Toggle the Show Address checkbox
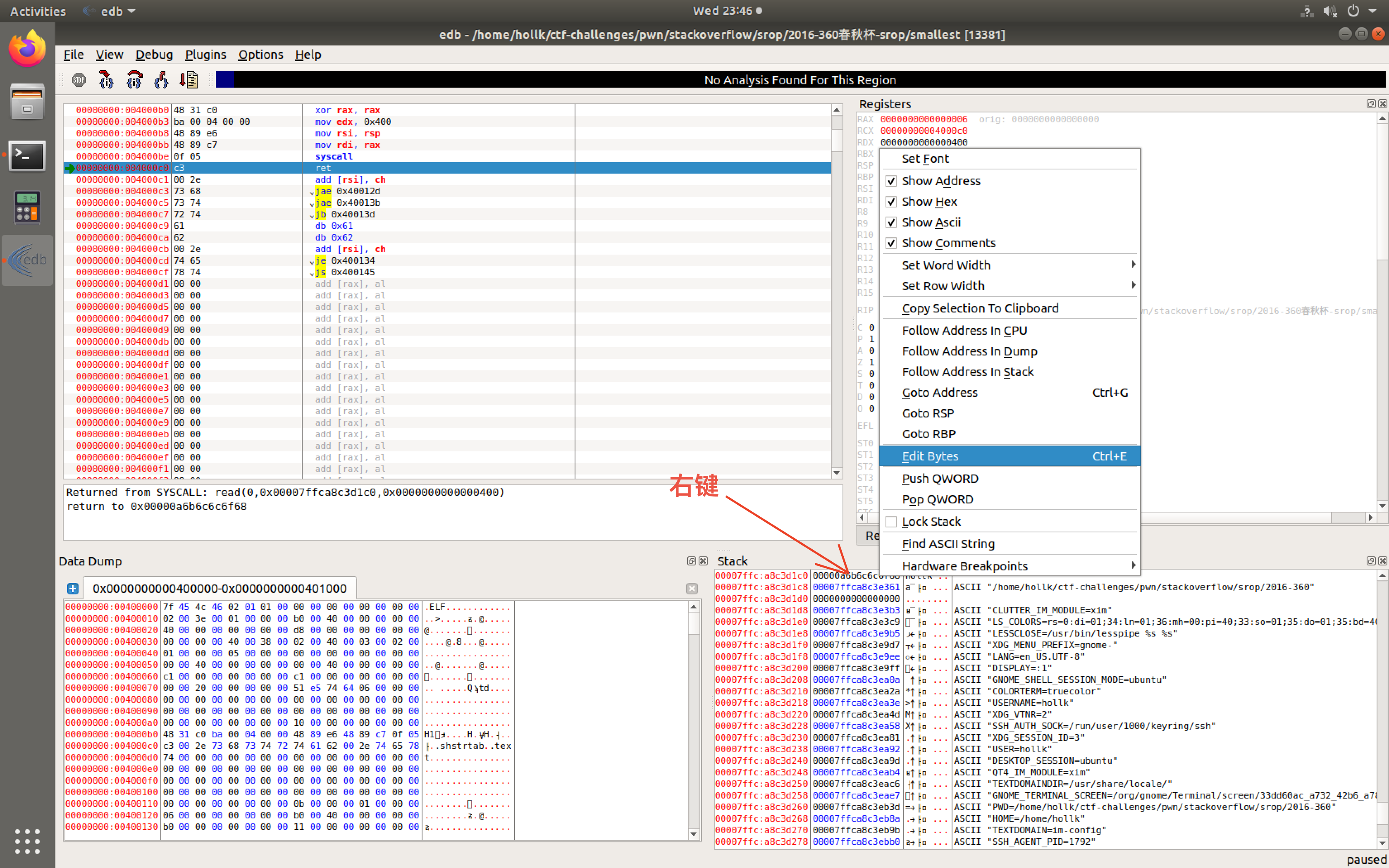The width and height of the screenshot is (1389, 868). (x=891, y=181)
